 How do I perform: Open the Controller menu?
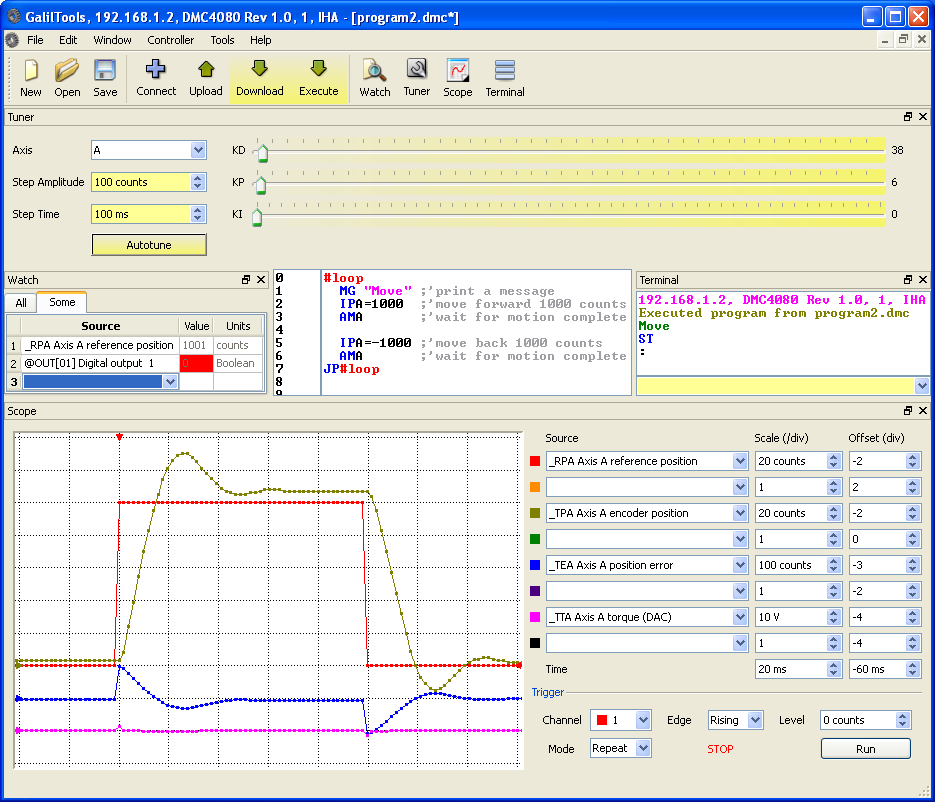click(170, 40)
